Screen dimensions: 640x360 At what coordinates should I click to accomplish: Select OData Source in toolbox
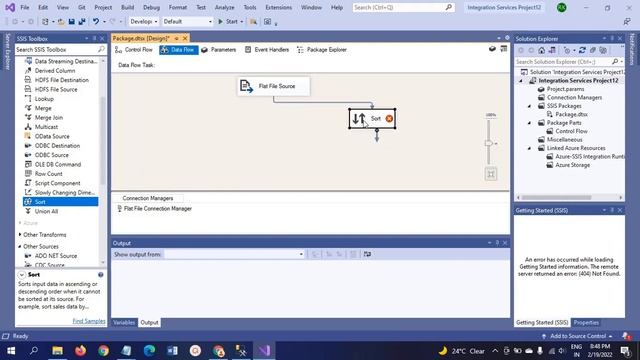pos(52,136)
